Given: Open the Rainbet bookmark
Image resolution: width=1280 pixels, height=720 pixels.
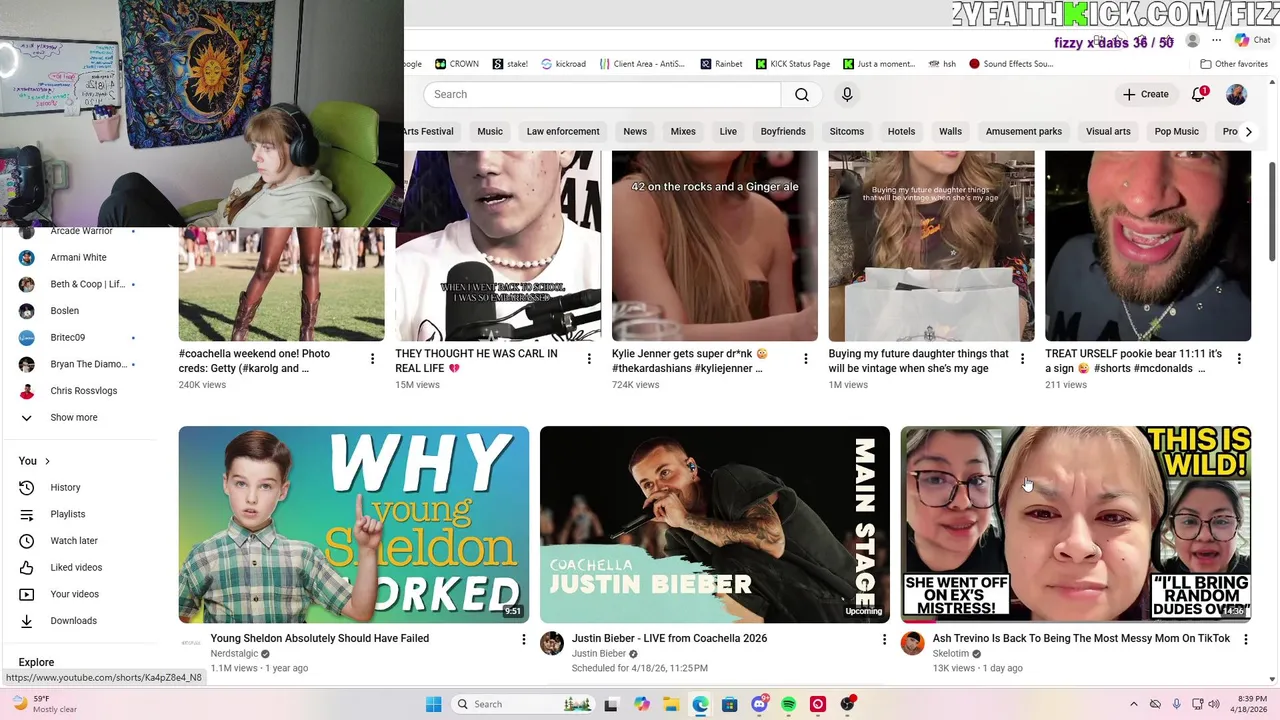Looking at the screenshot, I should pos(721,64).
